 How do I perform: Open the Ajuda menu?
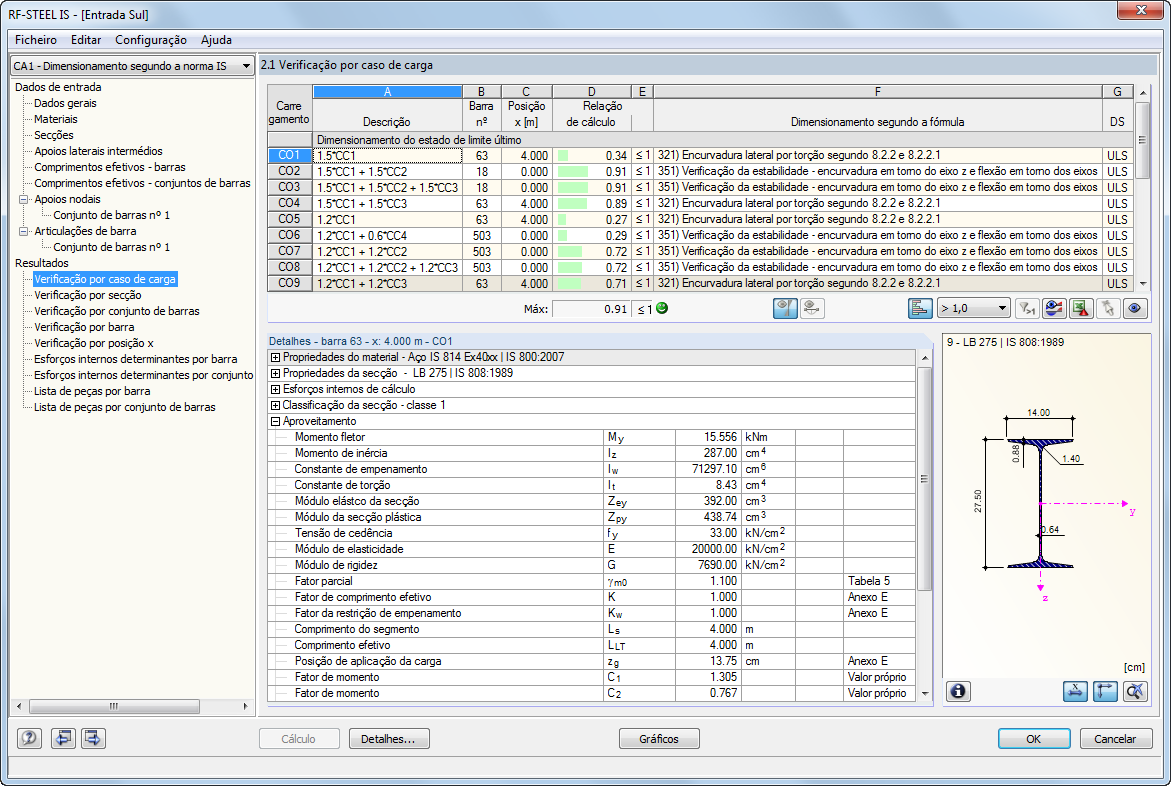pos(216,40)
